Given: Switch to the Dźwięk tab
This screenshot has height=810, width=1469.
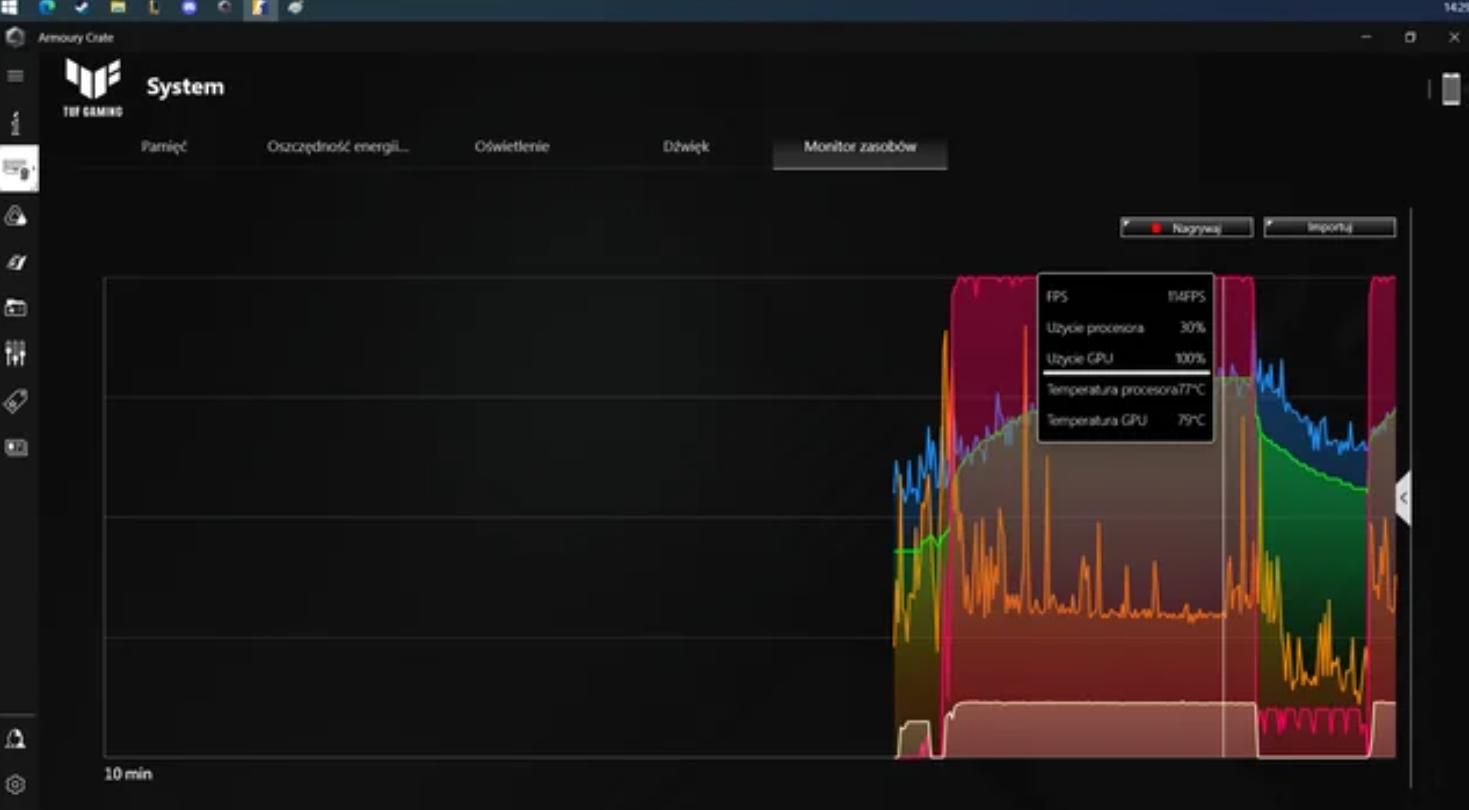Looking at the screenshot, I should pyautogui.click(x=686, y=146).
